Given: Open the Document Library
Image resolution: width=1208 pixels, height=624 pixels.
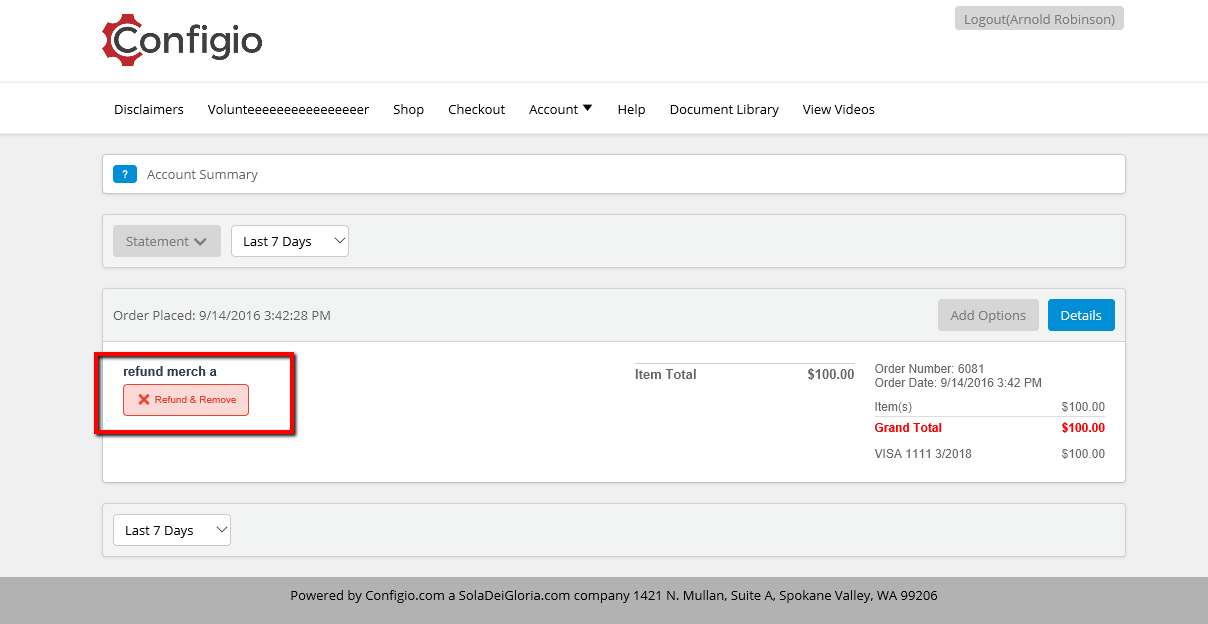Looking at the screenshot, I should [x=724, y=110].
